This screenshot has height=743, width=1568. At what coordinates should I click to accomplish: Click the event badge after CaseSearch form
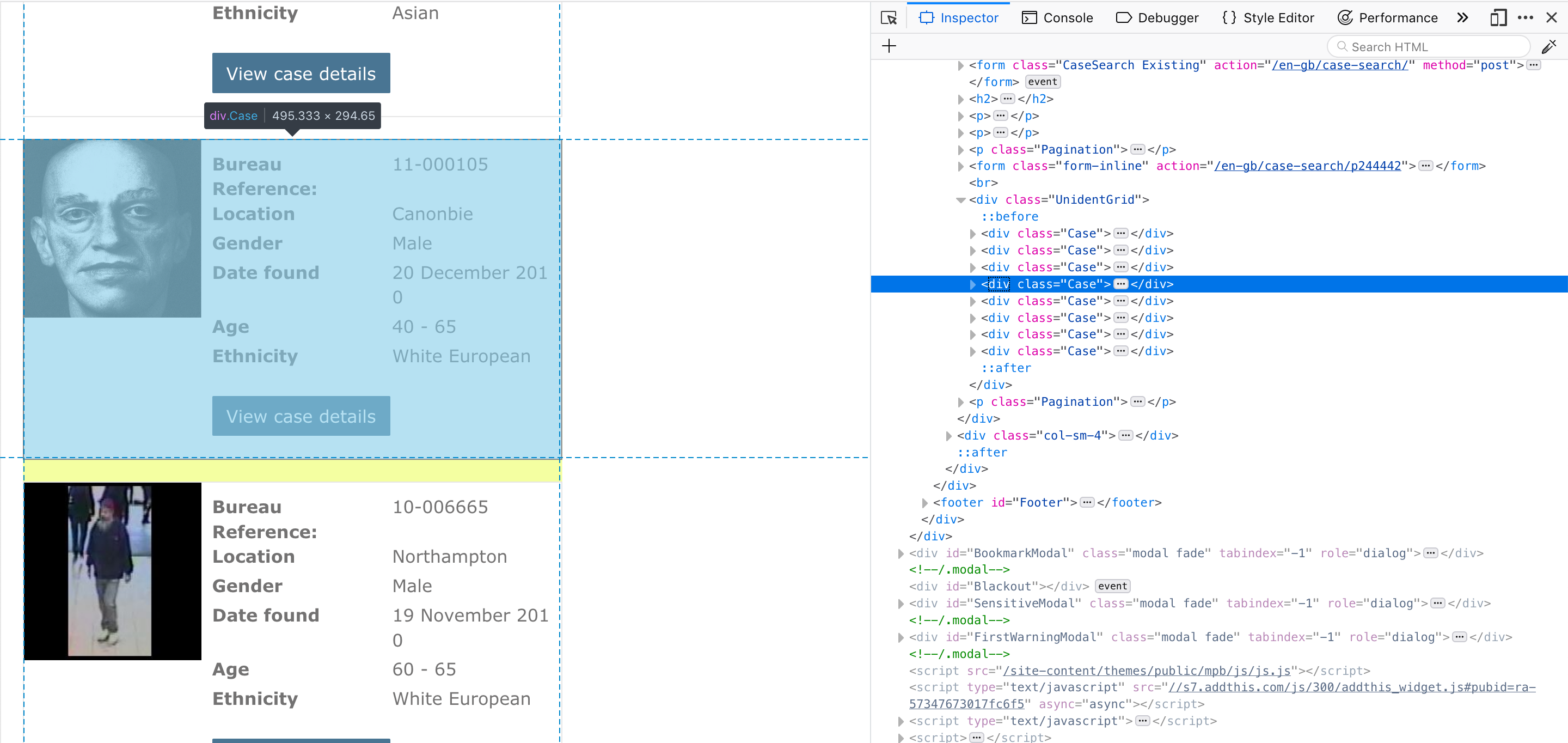pos(1042,82)
